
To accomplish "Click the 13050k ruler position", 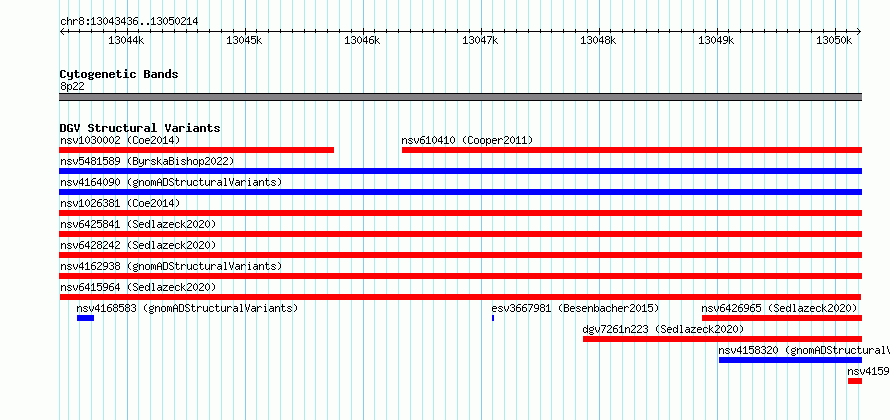I will click(835, 40).
